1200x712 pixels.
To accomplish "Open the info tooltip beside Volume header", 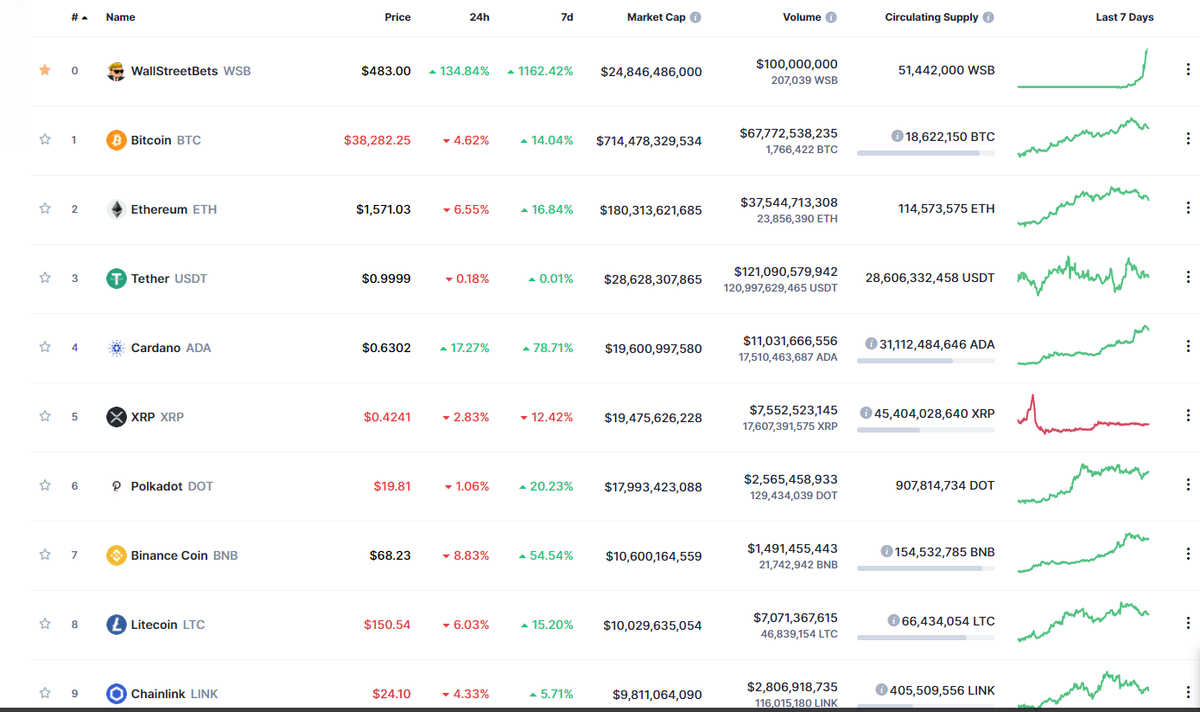I will [x=831, y=17].
